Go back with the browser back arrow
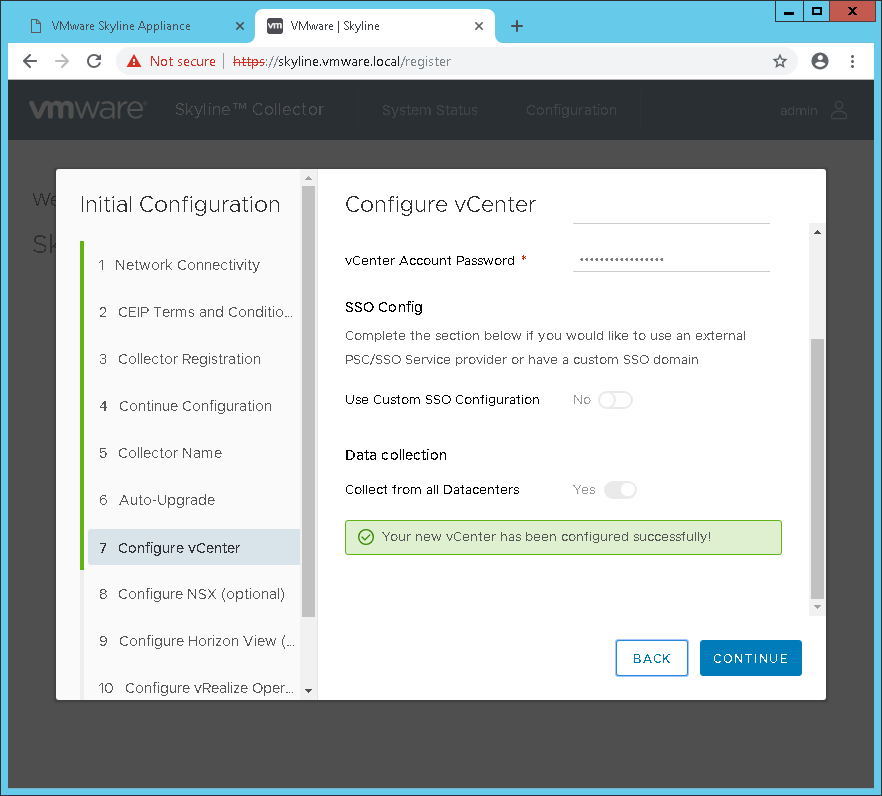The width and height of the screenshot is (882, 796). click(x=30, y=61)
